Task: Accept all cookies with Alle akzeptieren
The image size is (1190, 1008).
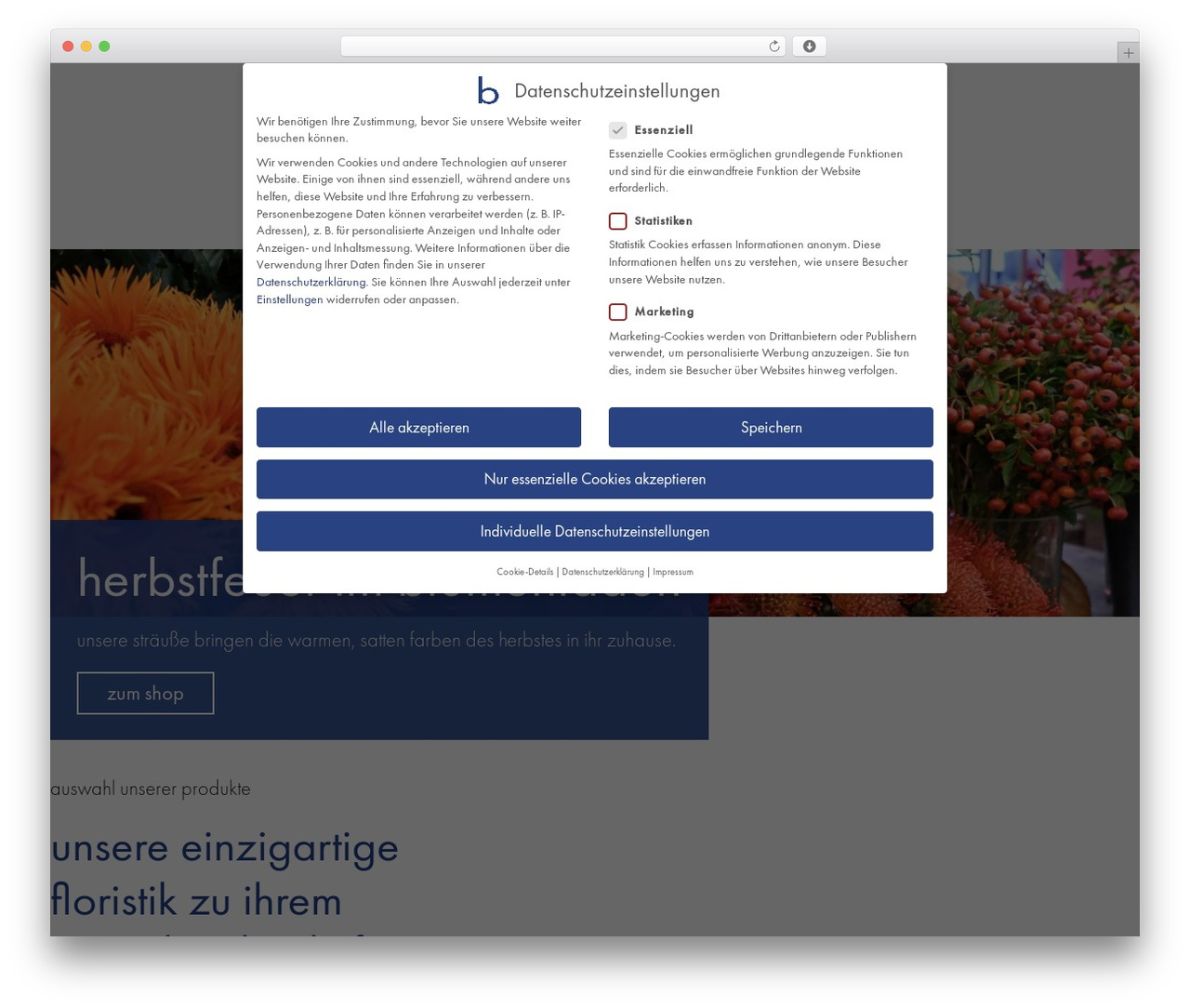Action: click(x=418, y=428)
